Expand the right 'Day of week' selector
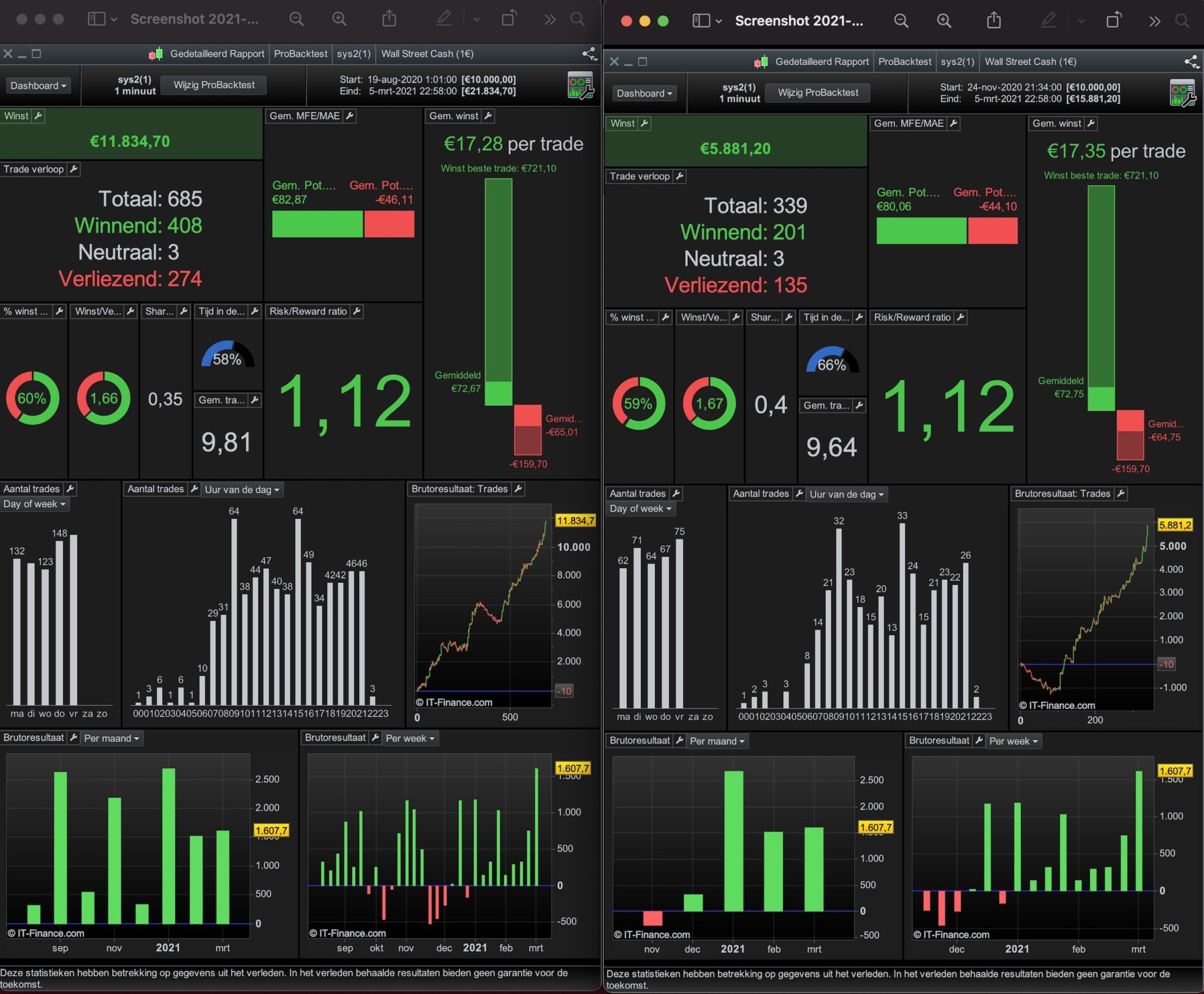1204x994 pixels. [640, 509]
